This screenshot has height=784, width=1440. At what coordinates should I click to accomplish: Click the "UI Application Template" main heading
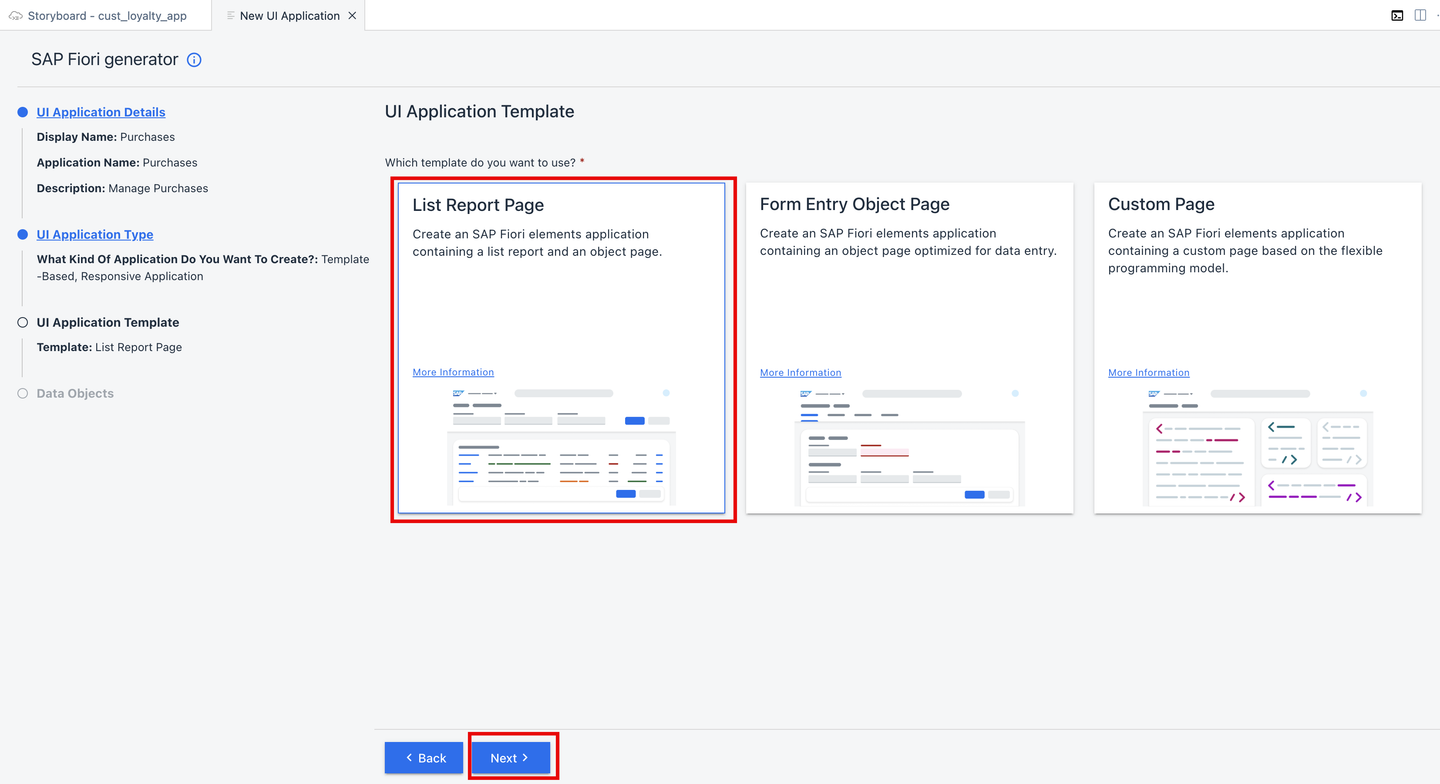(x=480, y=111)
